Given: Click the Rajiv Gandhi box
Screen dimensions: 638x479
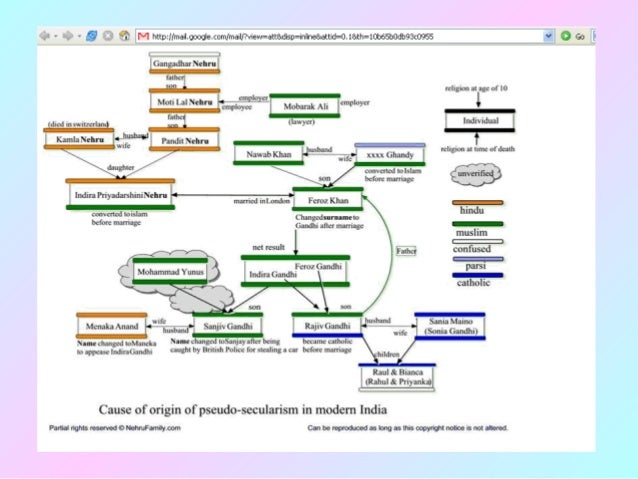Looking at the screenshot, I should point(327,325).
